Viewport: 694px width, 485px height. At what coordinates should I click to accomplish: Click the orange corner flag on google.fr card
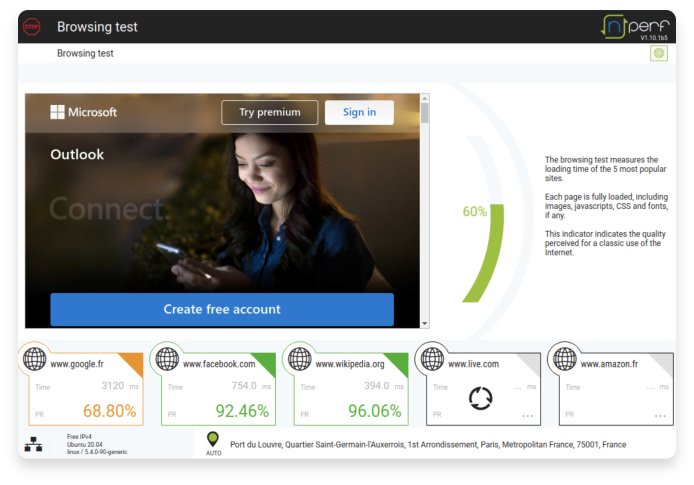click(x=133, y=363)
